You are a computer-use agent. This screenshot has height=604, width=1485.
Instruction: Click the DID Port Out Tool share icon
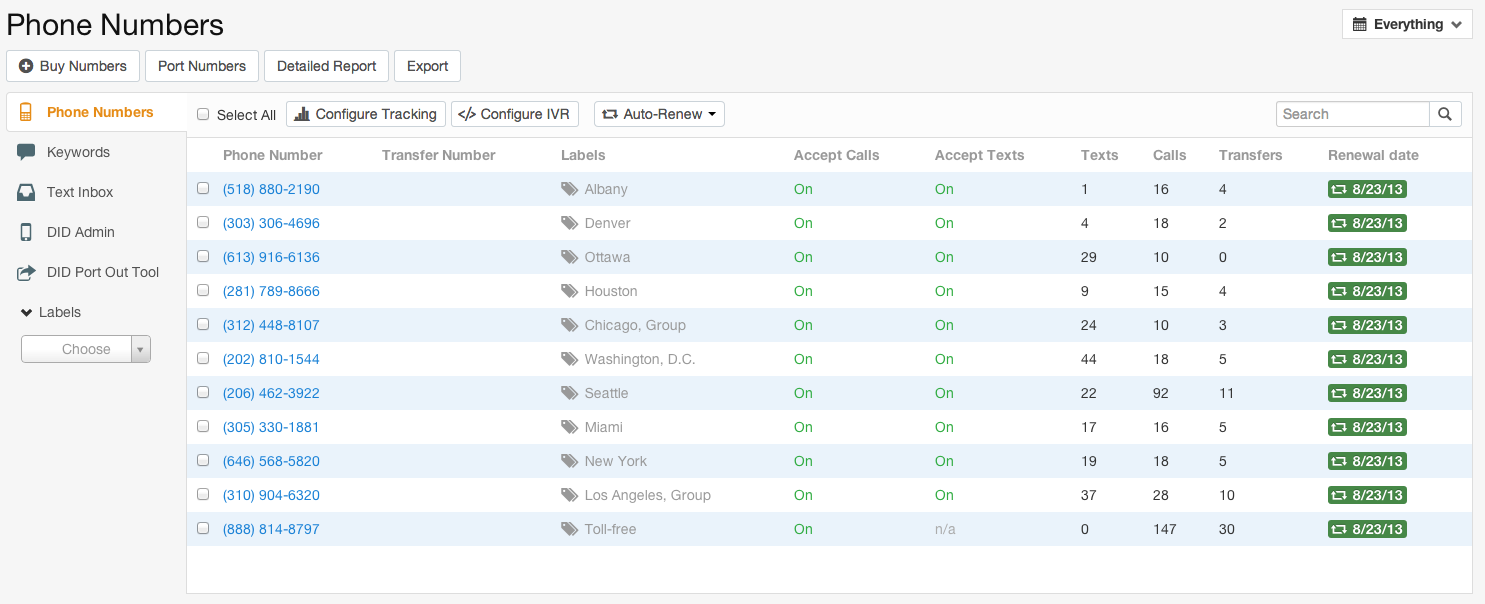point(26,272)
